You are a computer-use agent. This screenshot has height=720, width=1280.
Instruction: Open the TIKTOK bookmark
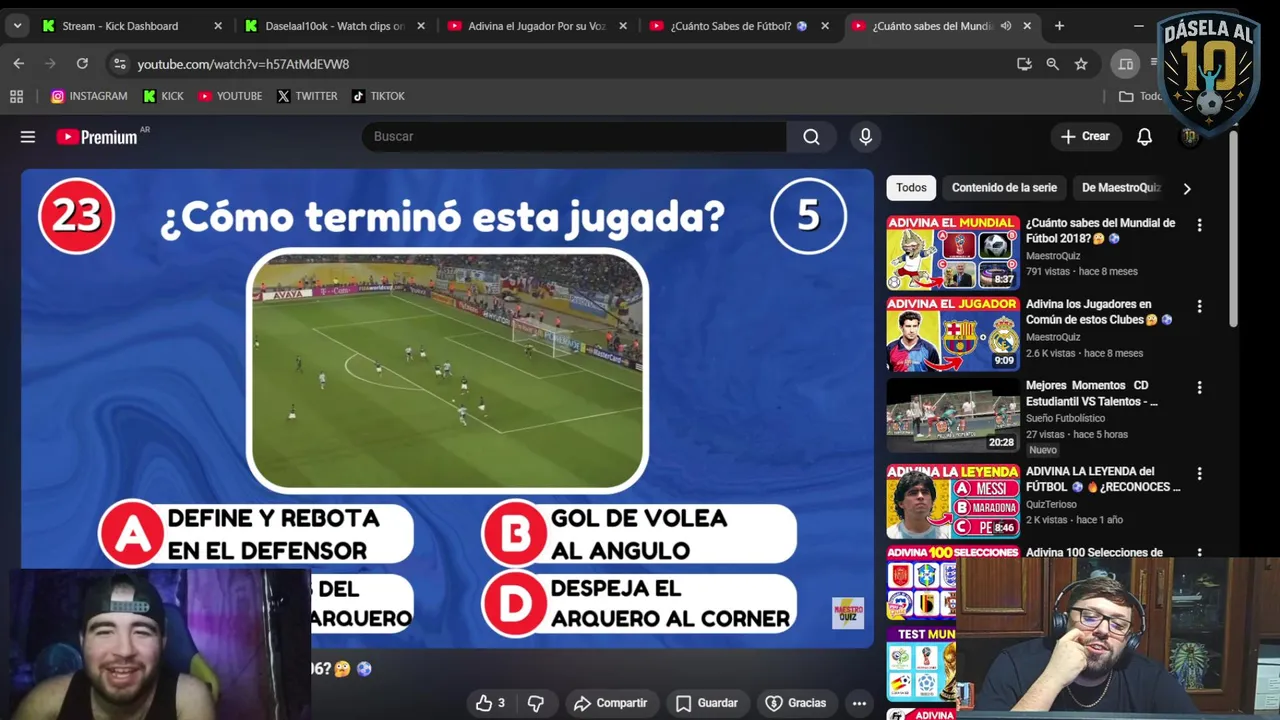click(x=378, y=96)
